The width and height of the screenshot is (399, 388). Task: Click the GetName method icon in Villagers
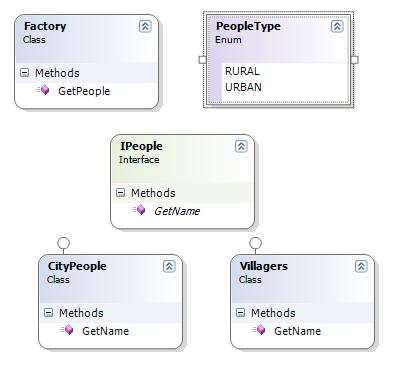click(259, 330)
